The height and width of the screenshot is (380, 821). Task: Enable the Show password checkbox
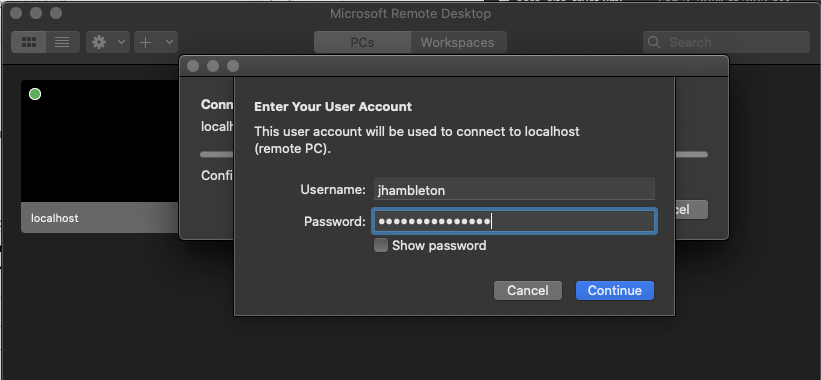381,245
